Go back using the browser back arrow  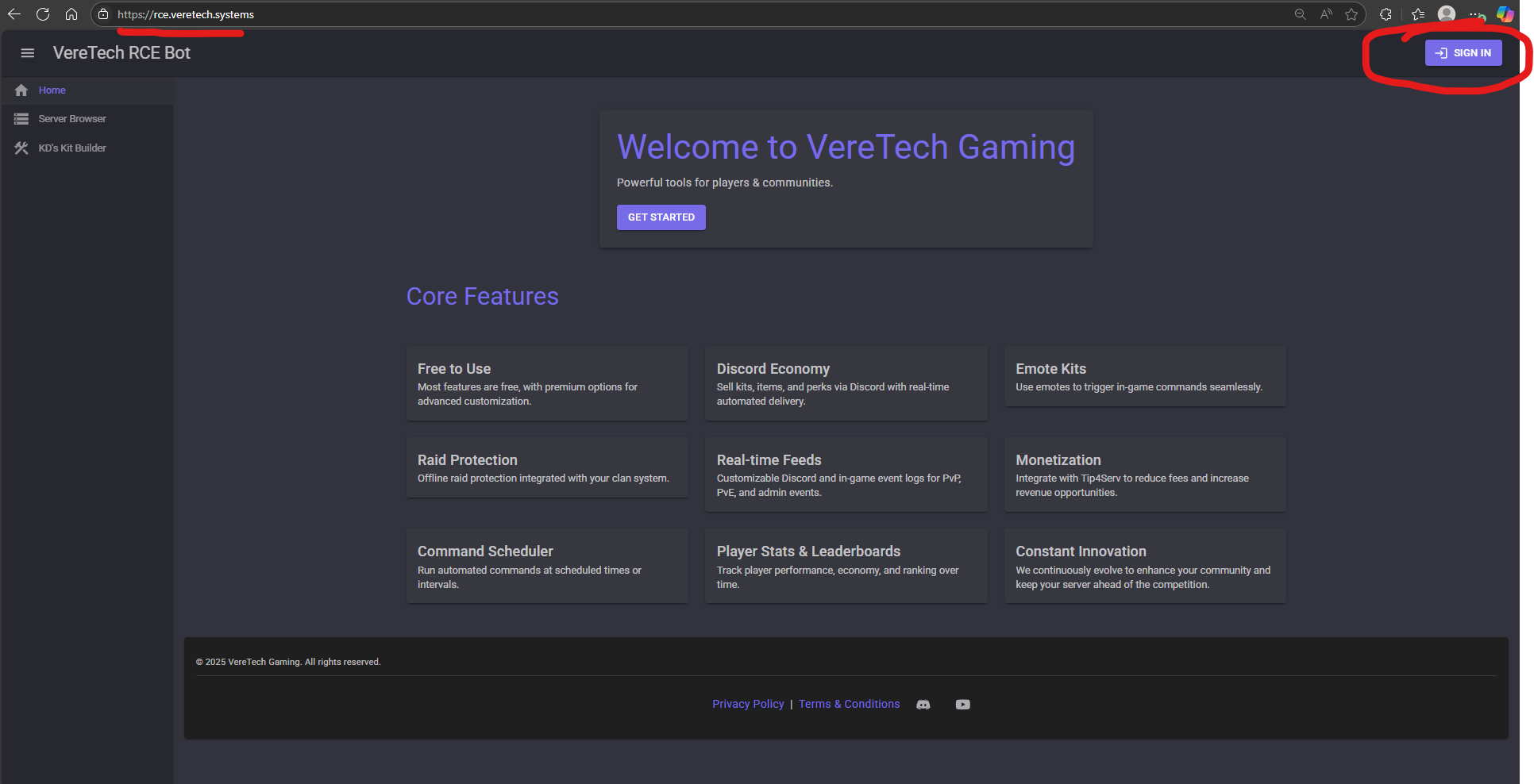14,14
